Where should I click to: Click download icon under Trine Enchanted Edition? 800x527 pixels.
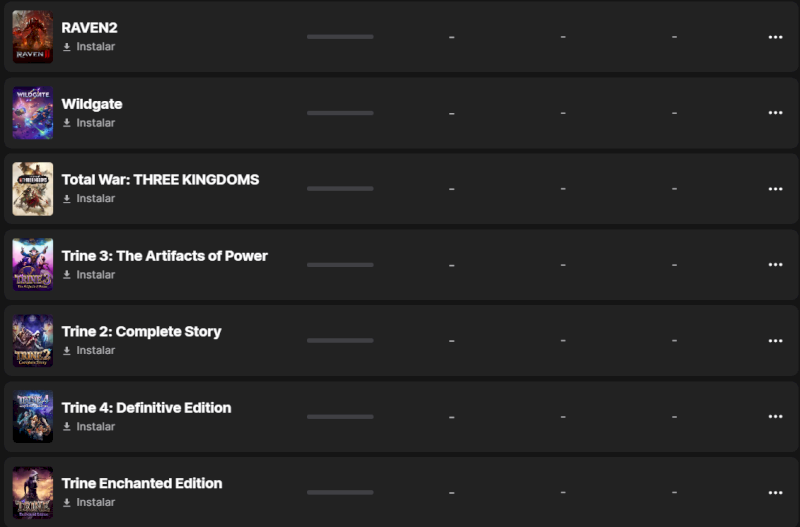tap(67, 503)
